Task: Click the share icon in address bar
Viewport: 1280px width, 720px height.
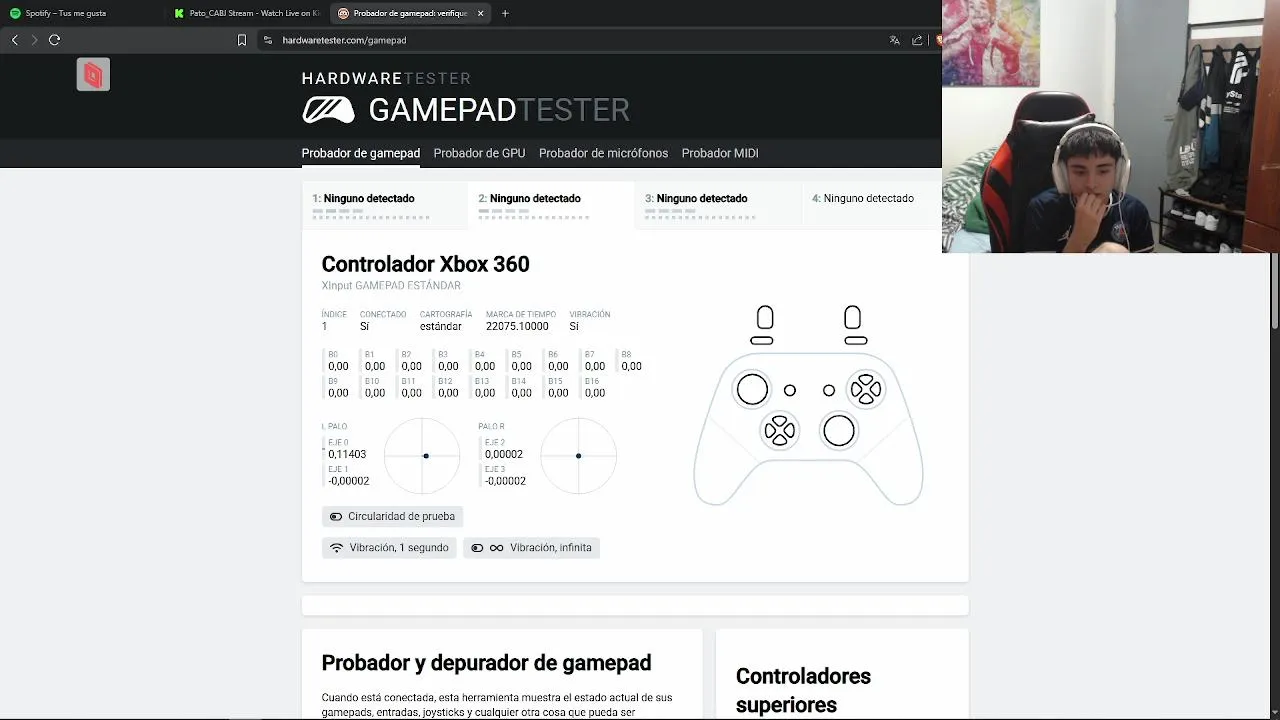Action: coord(917,40)
